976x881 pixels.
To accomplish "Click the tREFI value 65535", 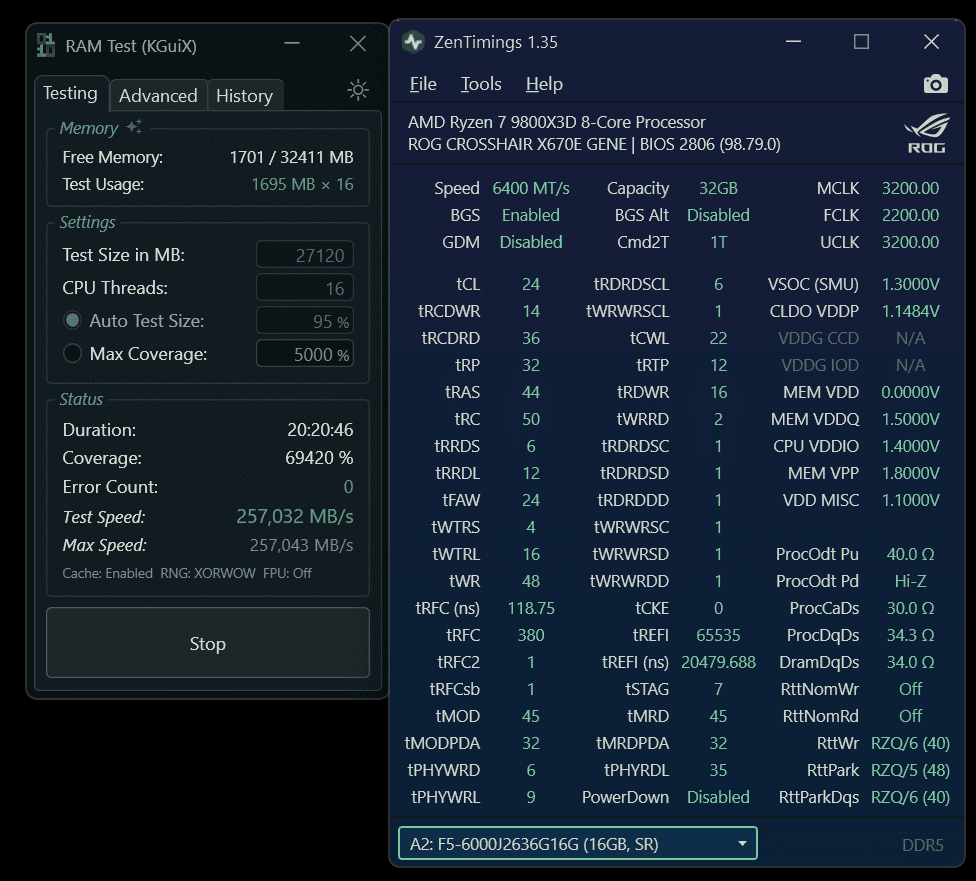I will [718, 635].
